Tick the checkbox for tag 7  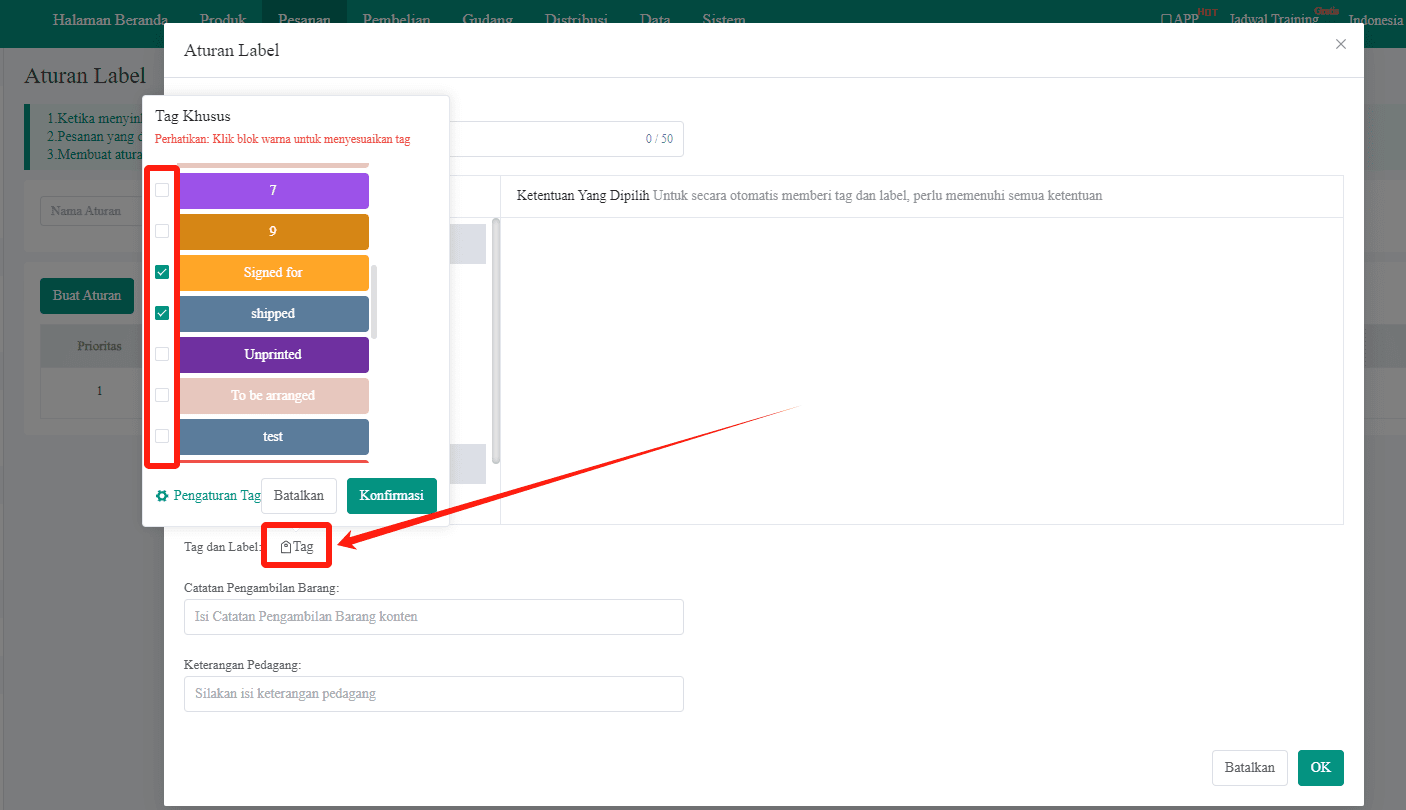[x=162, y=190]
